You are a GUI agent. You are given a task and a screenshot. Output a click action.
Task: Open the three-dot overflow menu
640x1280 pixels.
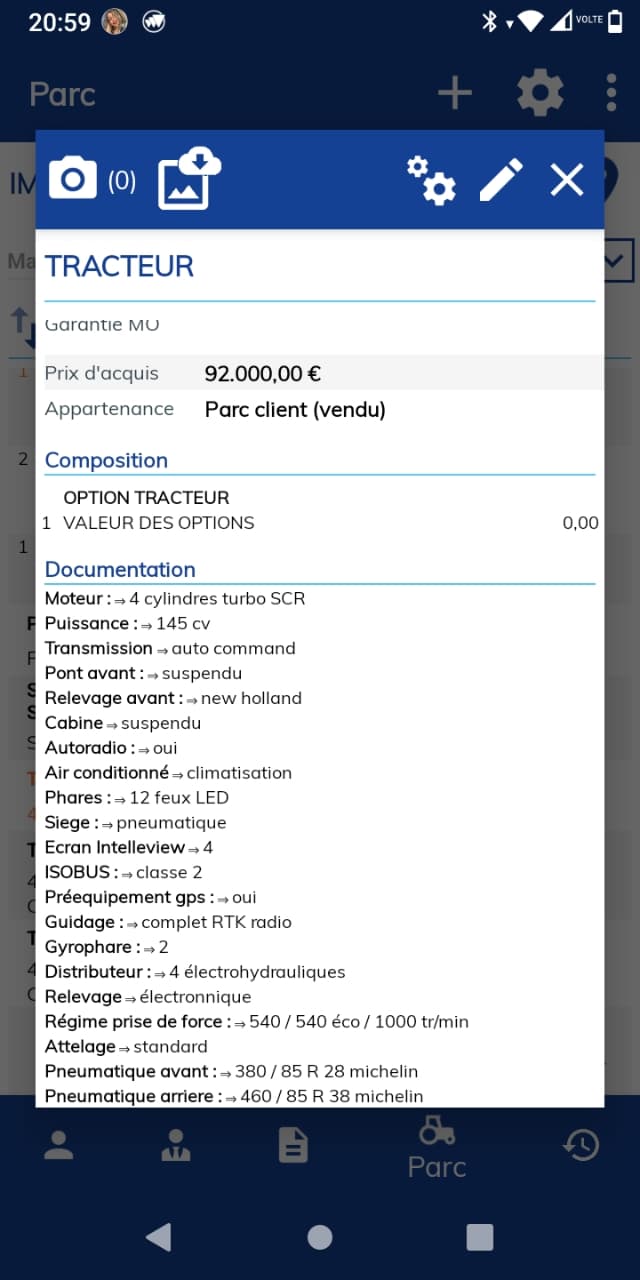coord(611,93)
